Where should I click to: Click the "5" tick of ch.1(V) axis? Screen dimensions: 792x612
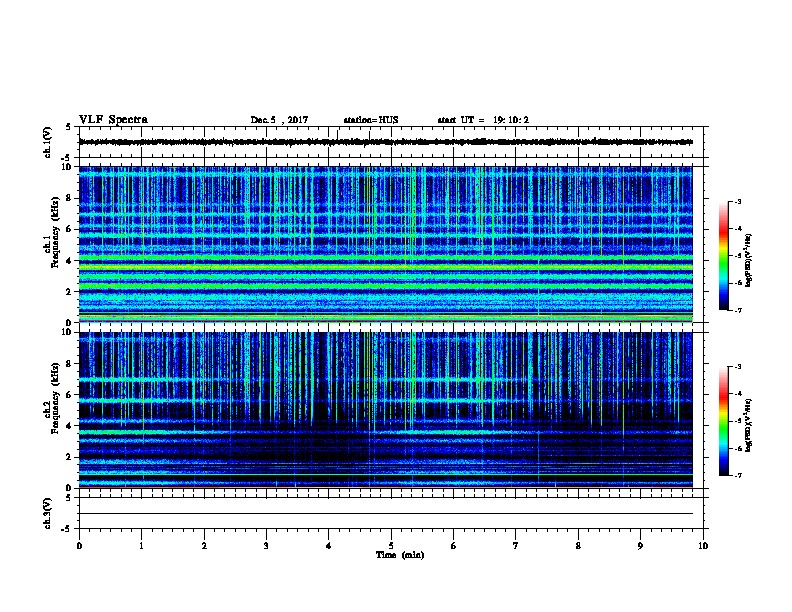(69, 127)
